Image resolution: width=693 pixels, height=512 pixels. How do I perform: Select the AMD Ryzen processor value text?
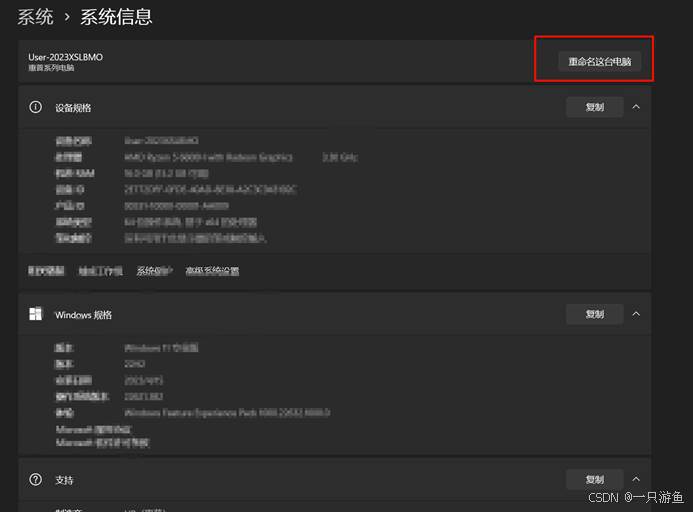tap(208, 157)
